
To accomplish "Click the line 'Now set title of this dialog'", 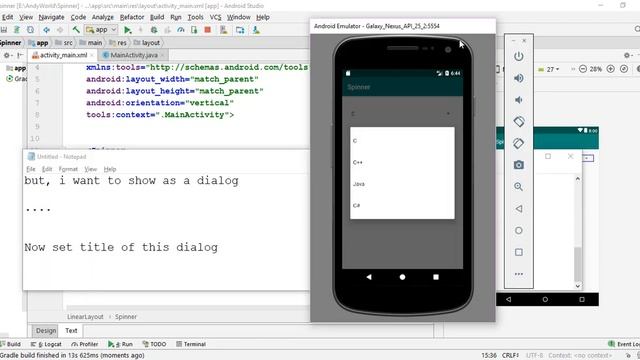I will click(121, 247).
